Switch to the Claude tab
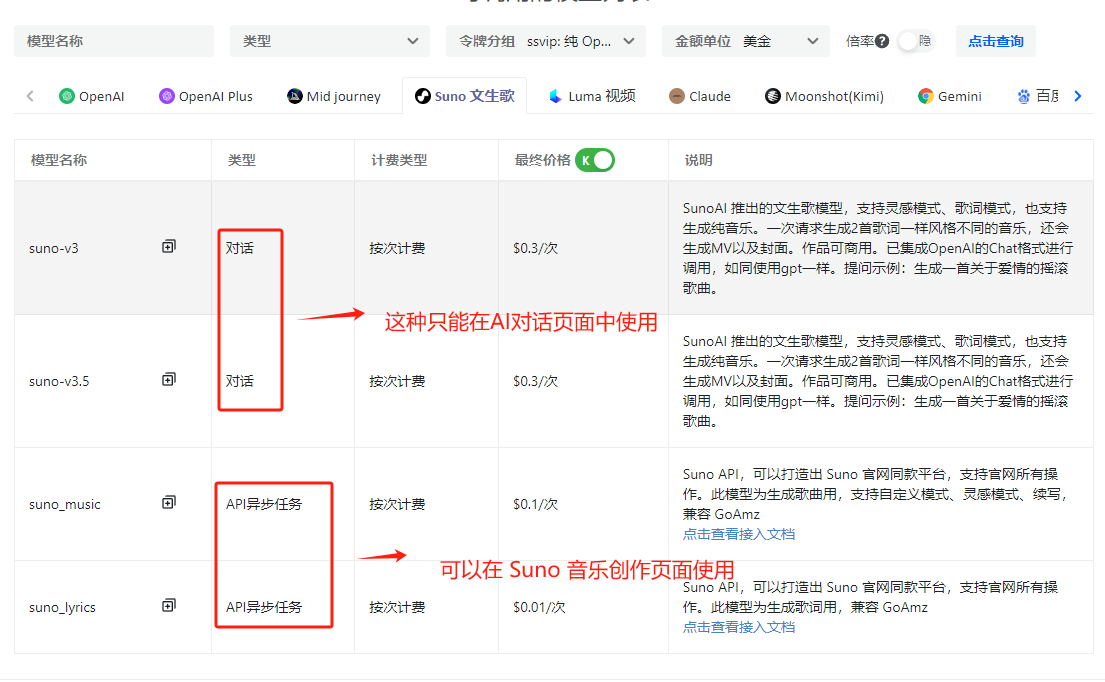Viewport: 1105px width, 682px height. click(x=700, y=97)
